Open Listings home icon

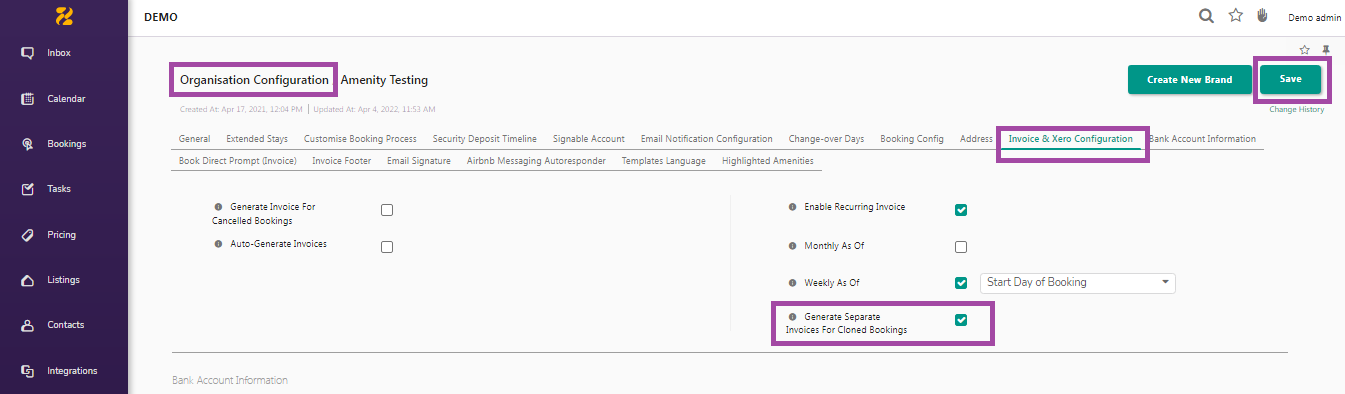(28, 280)
